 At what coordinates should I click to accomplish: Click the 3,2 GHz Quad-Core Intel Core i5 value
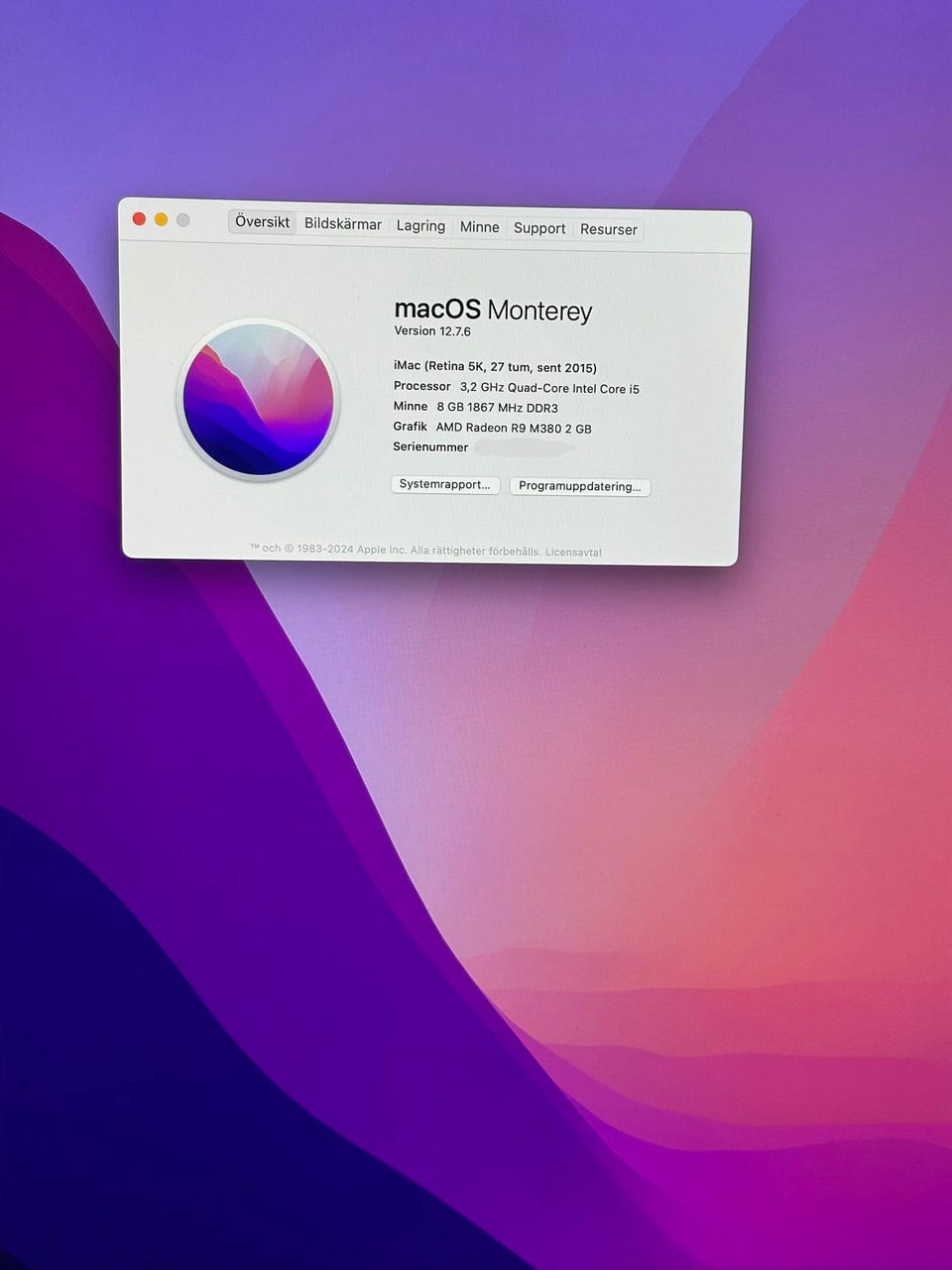549,388
